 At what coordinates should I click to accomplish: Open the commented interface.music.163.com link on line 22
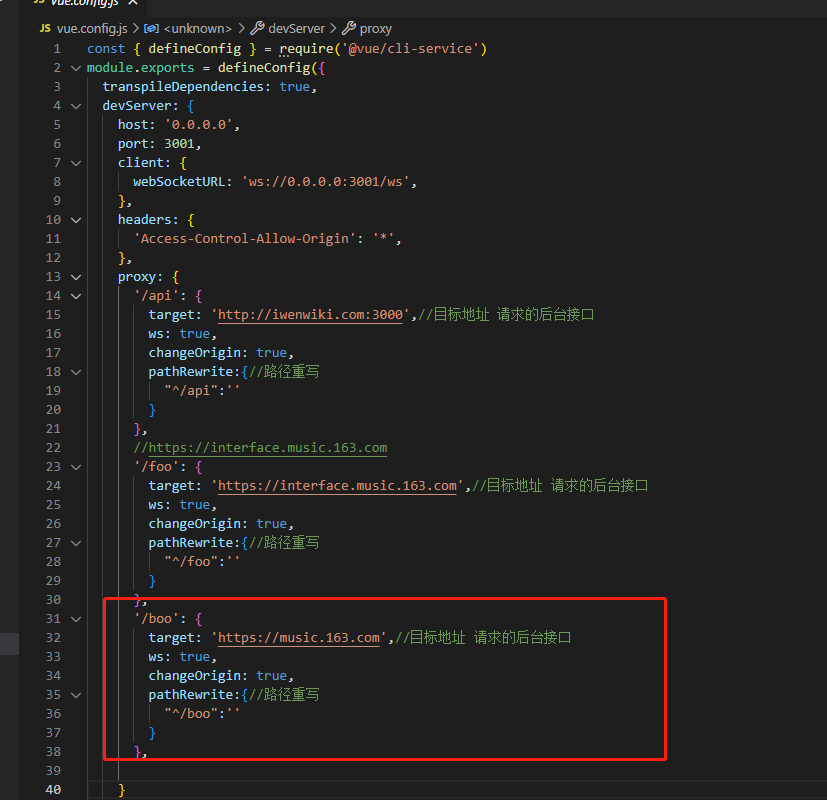point(268,448)
